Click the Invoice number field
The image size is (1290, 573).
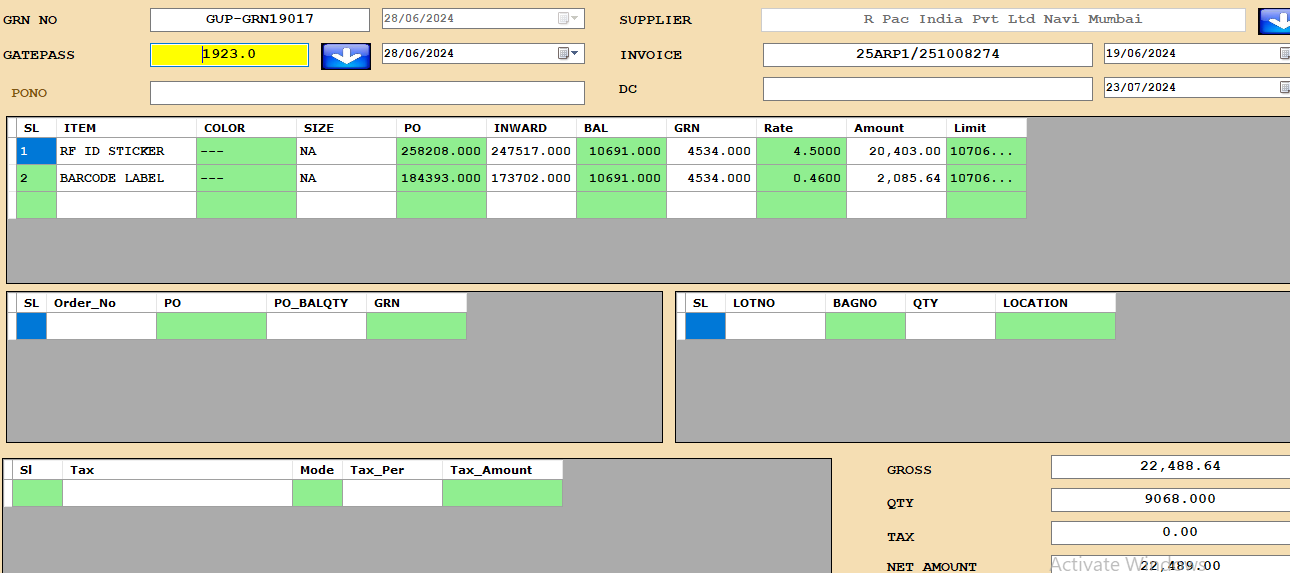(x=927, y=55)
